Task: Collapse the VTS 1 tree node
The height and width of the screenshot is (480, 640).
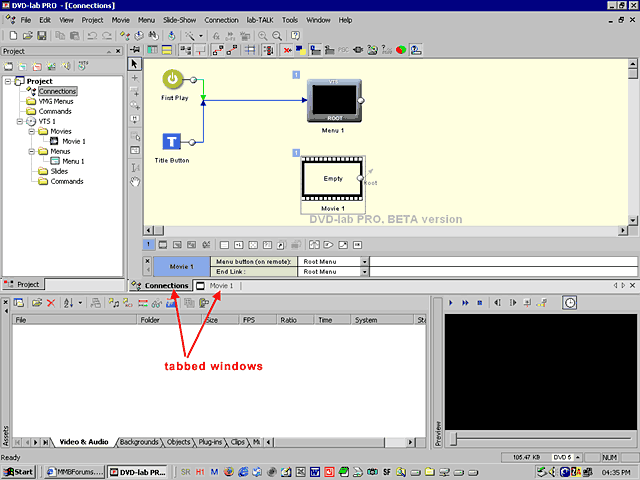Action: tap(20, 121)
